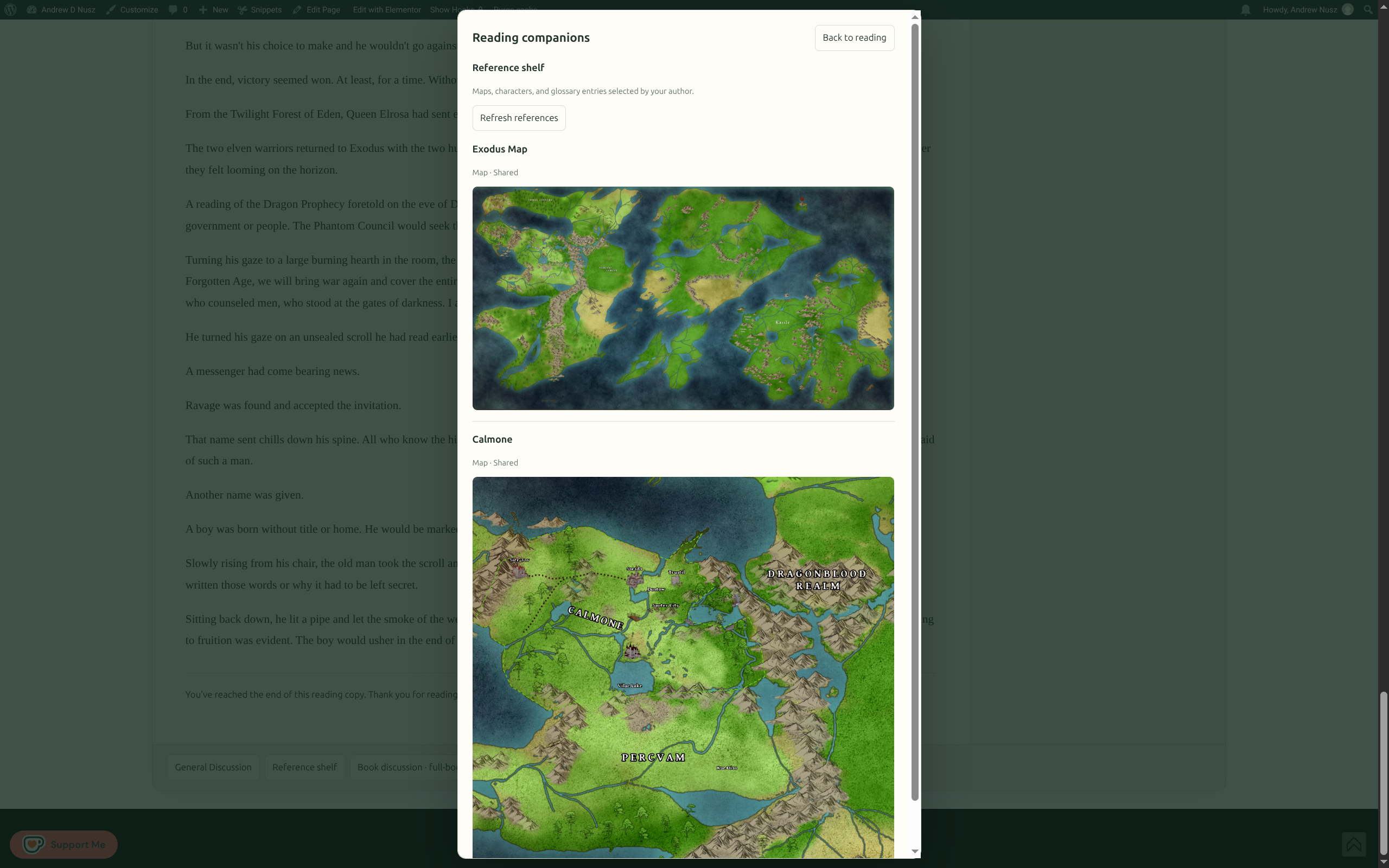Click the back-to-top arrow icon

coord(1353,844)
